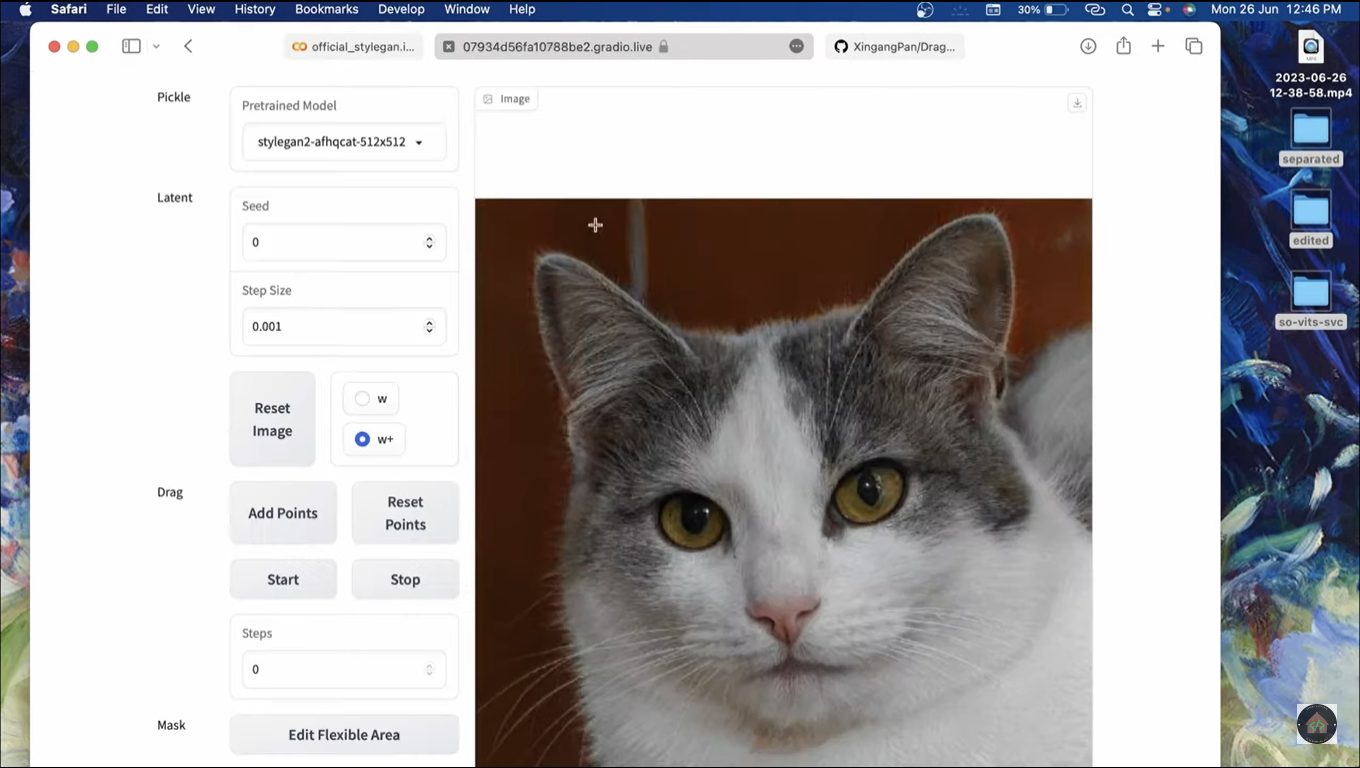The image size is (1360, 768).
Task: Click the Add Points button
Action: point(283,512)
